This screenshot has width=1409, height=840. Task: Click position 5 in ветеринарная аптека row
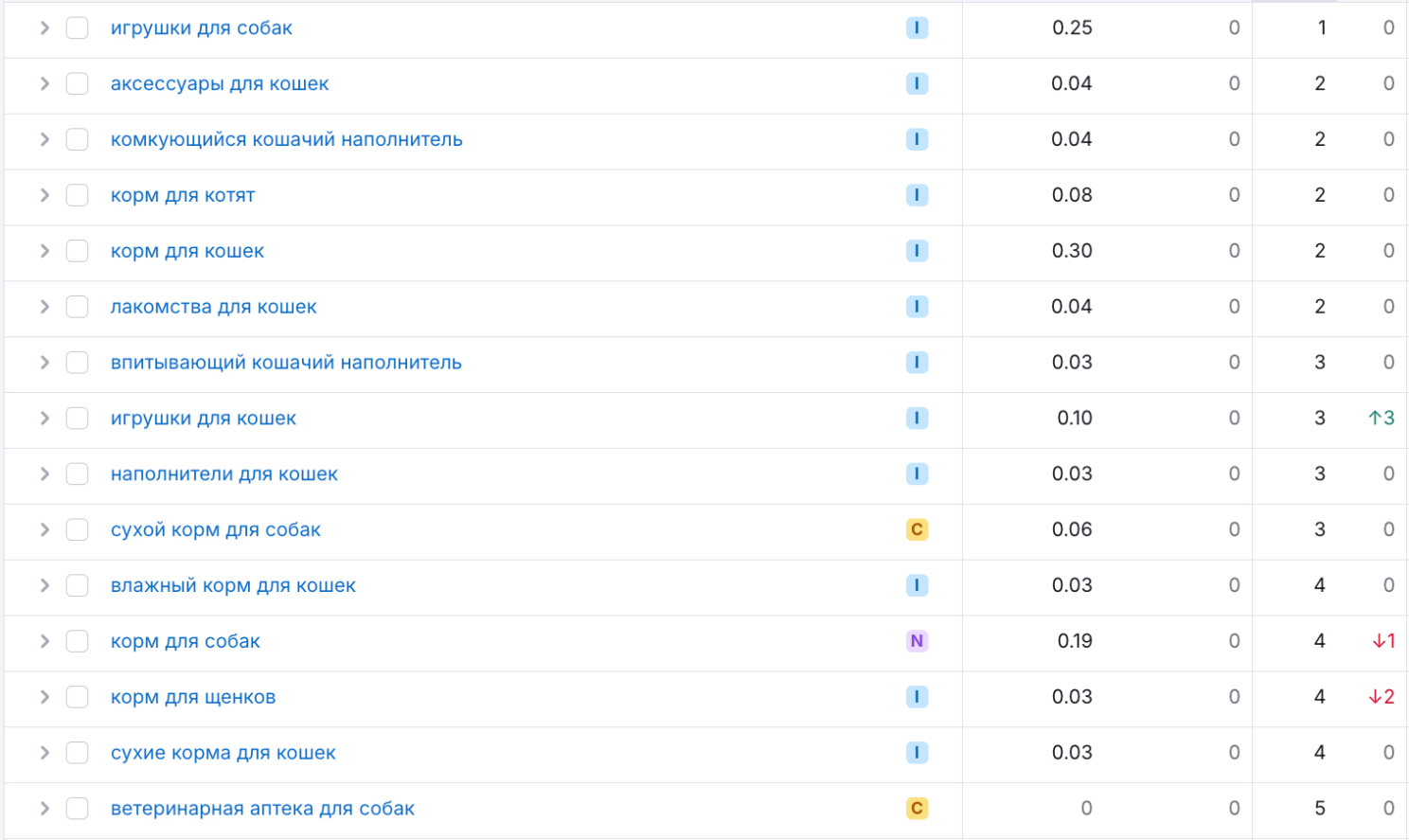click(1320, 809)
